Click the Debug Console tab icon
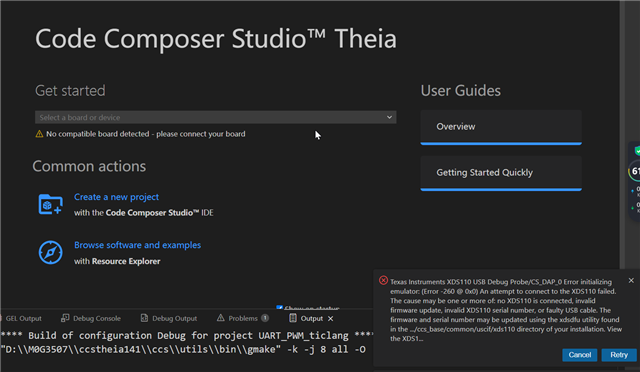This screenshot has width=640, height=372. pyautogui.click(x=65, y=318)
